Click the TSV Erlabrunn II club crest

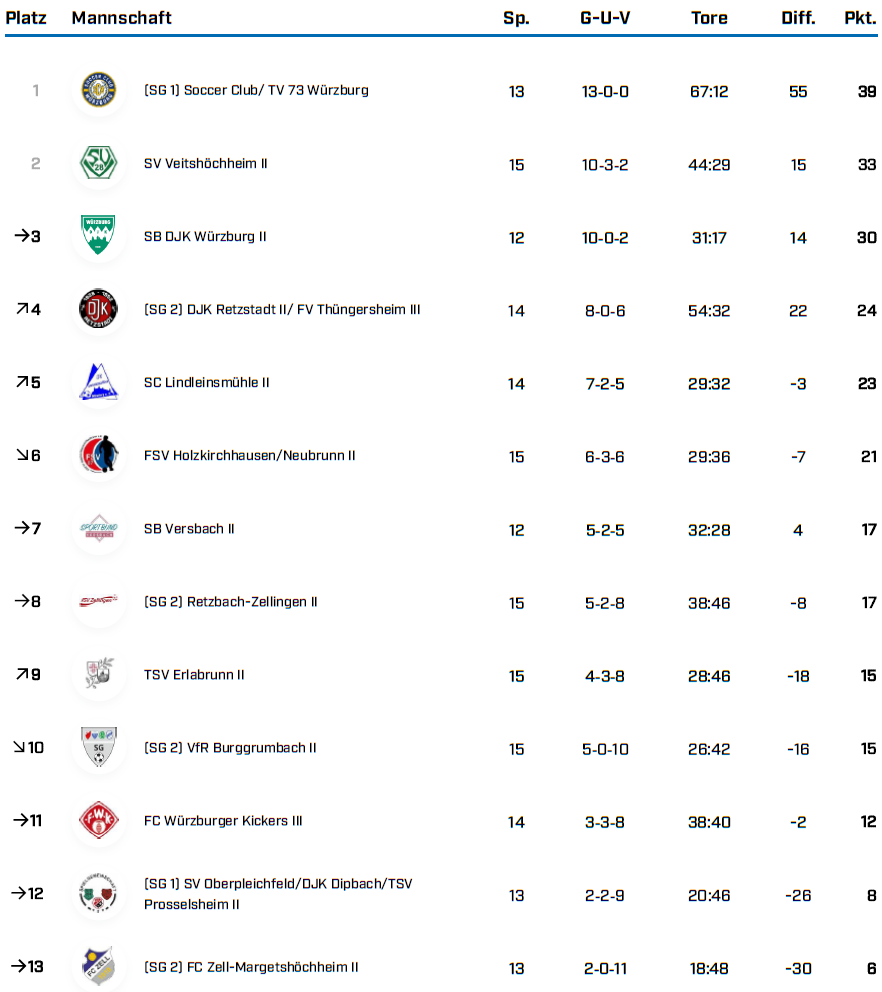[x=99, y=675]
